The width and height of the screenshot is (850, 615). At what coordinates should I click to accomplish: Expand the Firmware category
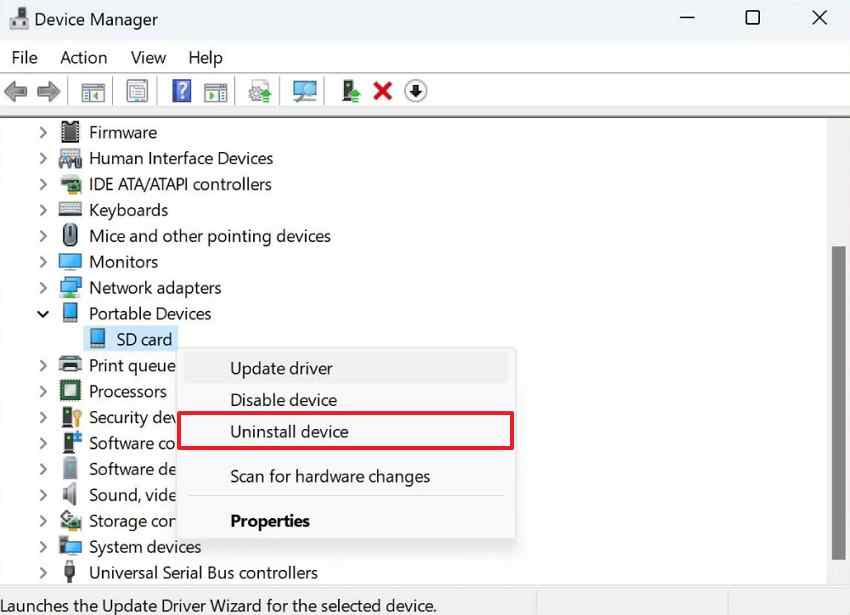pyautogui.click(x=43, y=132)
